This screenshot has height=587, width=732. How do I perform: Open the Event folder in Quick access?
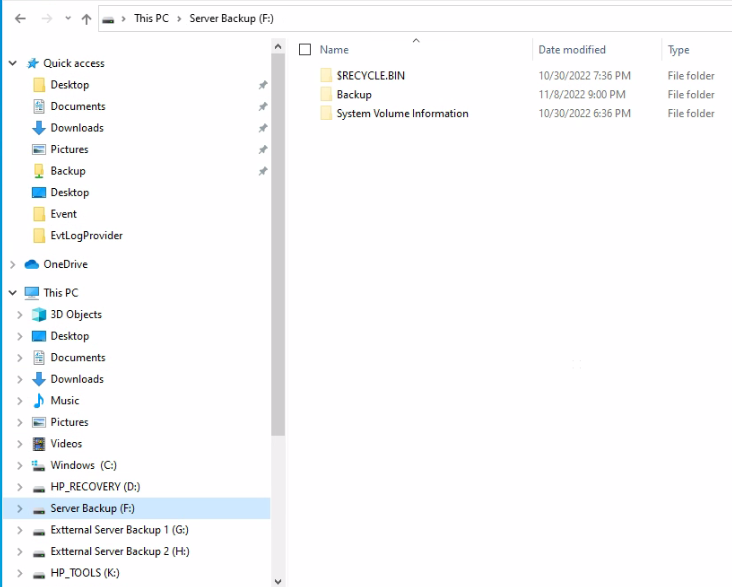coord(63,214)
